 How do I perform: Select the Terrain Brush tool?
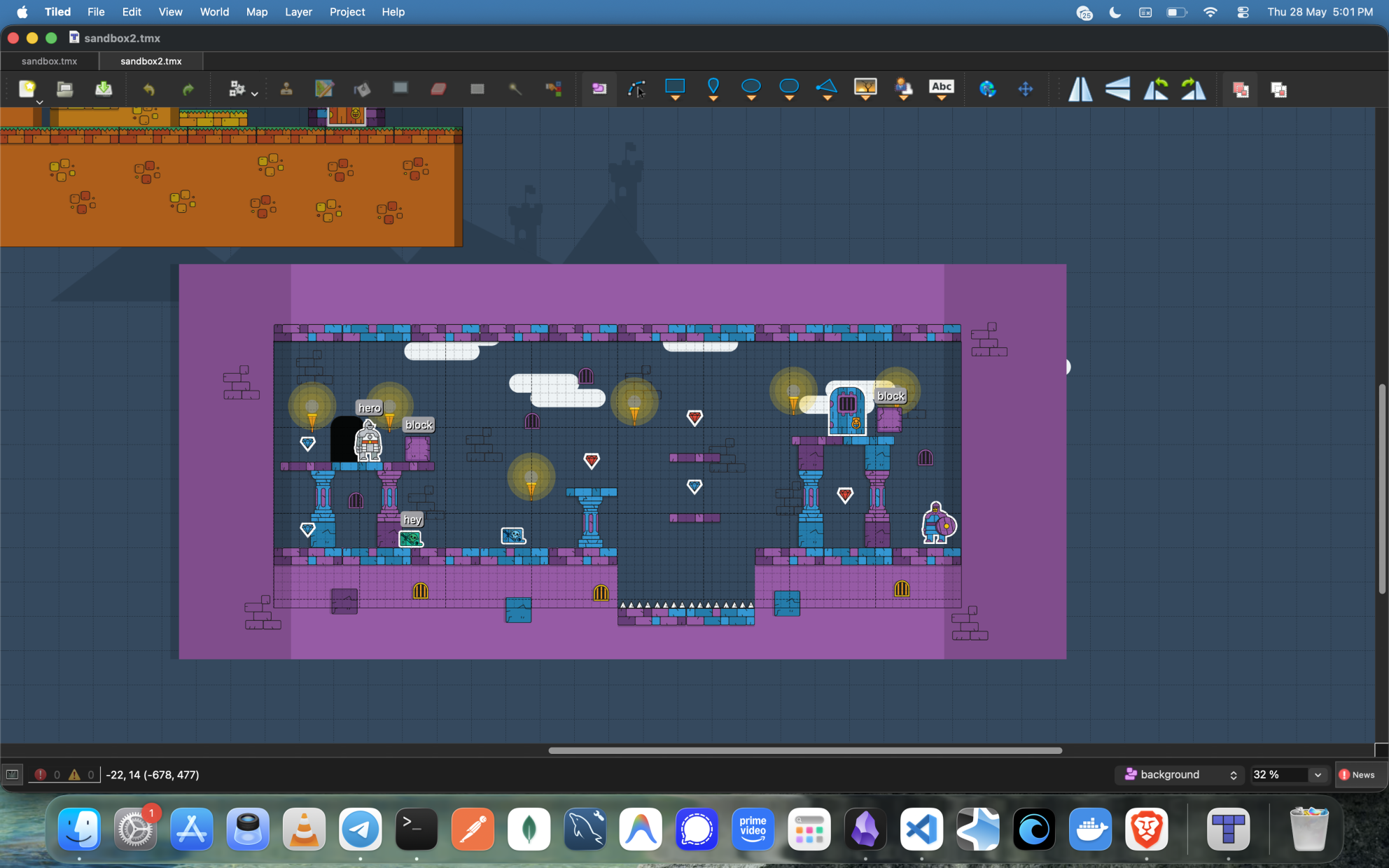coord(324,89)
